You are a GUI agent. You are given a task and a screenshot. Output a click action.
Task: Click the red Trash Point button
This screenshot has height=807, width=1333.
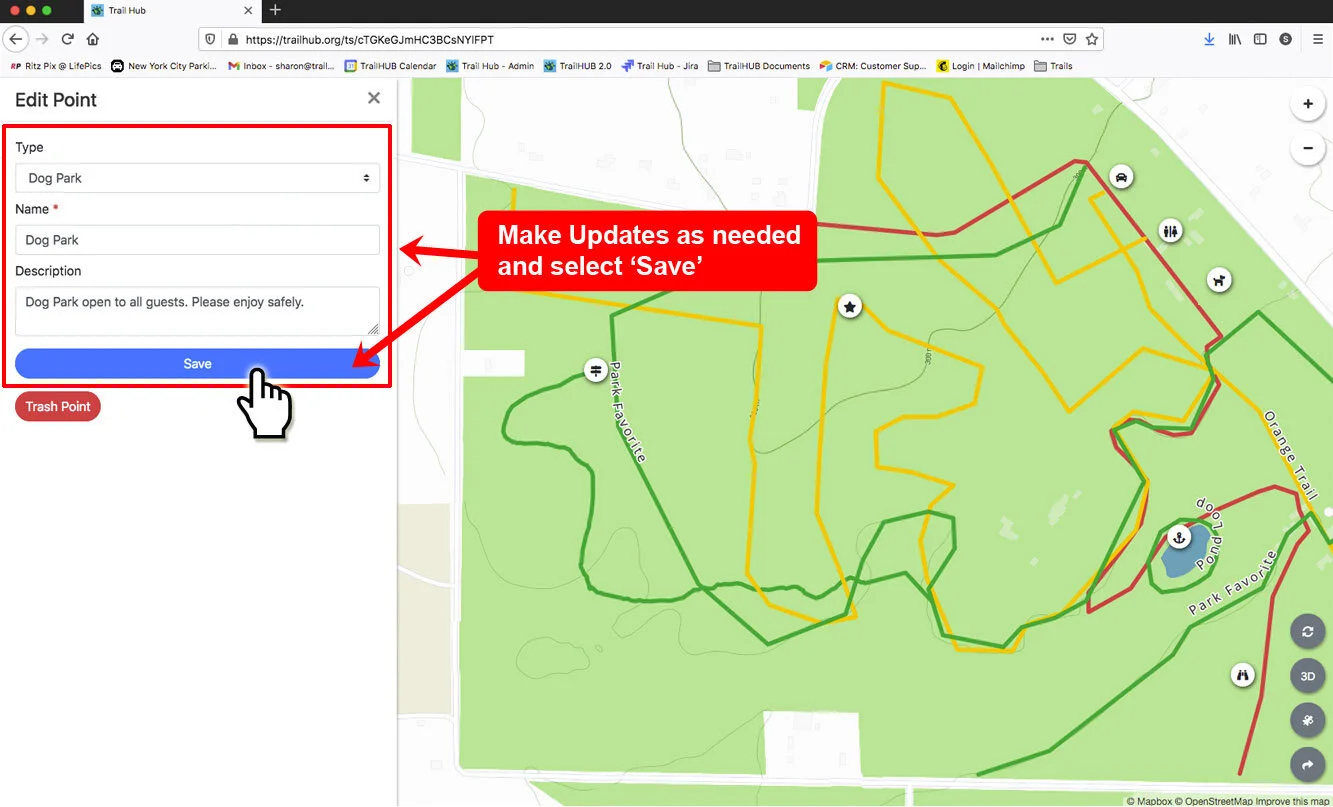click(x=58, y=406)
